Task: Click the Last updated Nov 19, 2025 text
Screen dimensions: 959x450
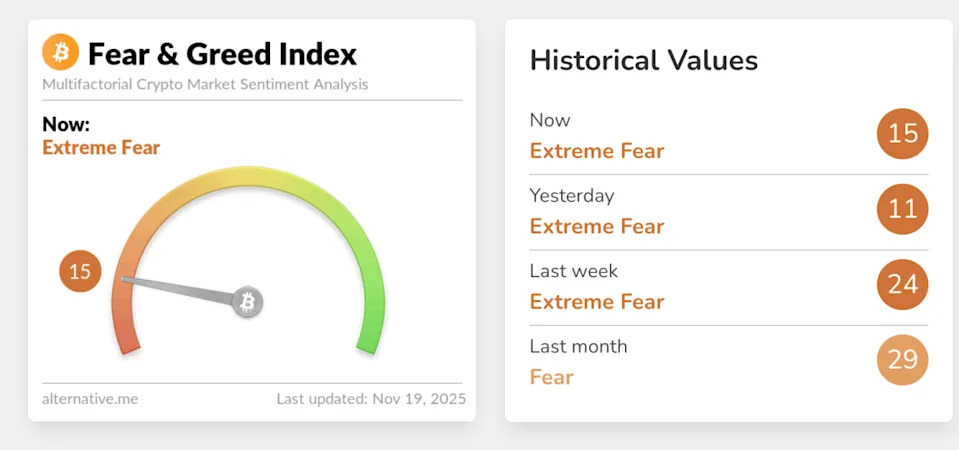Action: (370, 399)
